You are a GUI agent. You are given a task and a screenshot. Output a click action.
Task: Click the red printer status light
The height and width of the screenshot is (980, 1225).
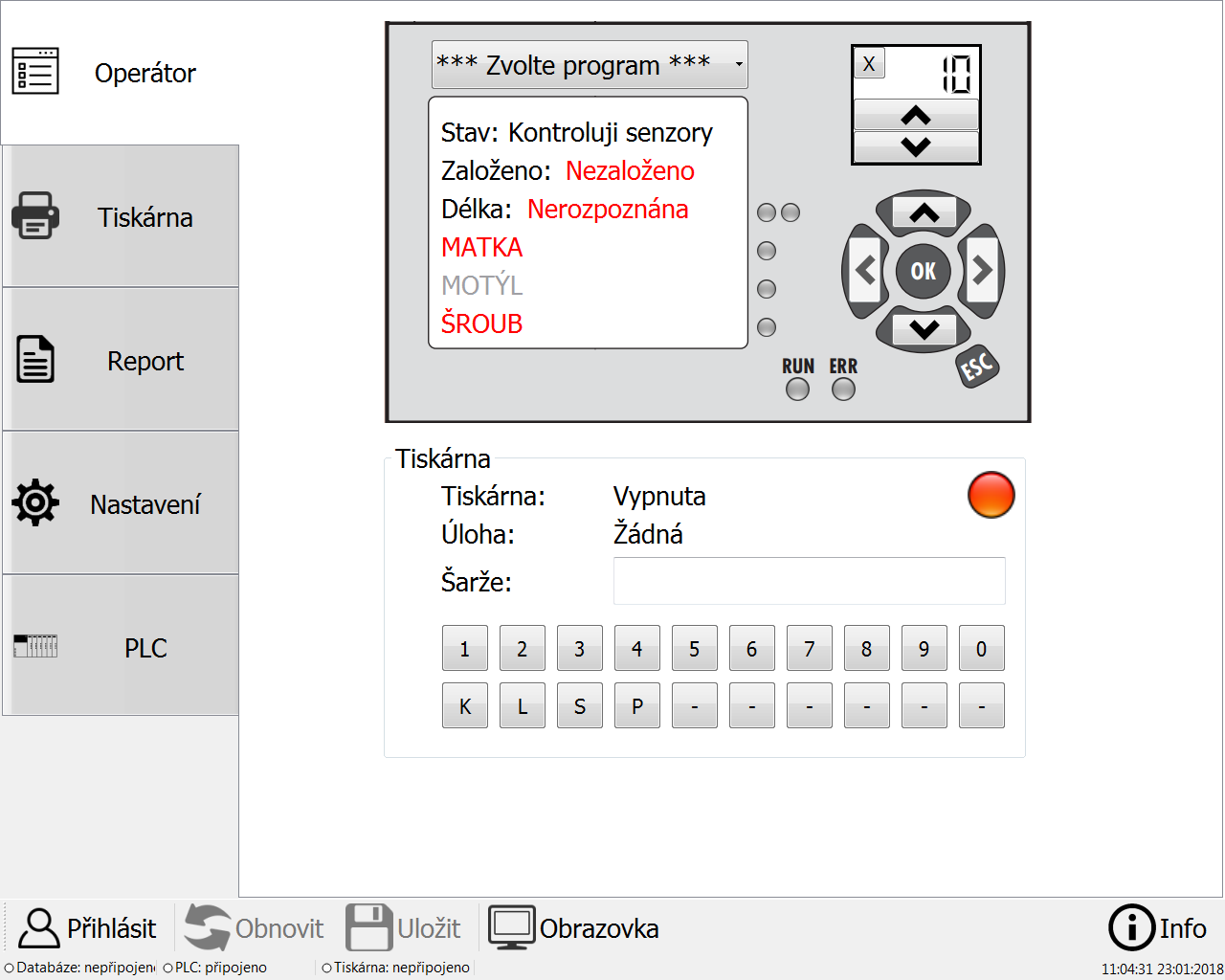991,495
